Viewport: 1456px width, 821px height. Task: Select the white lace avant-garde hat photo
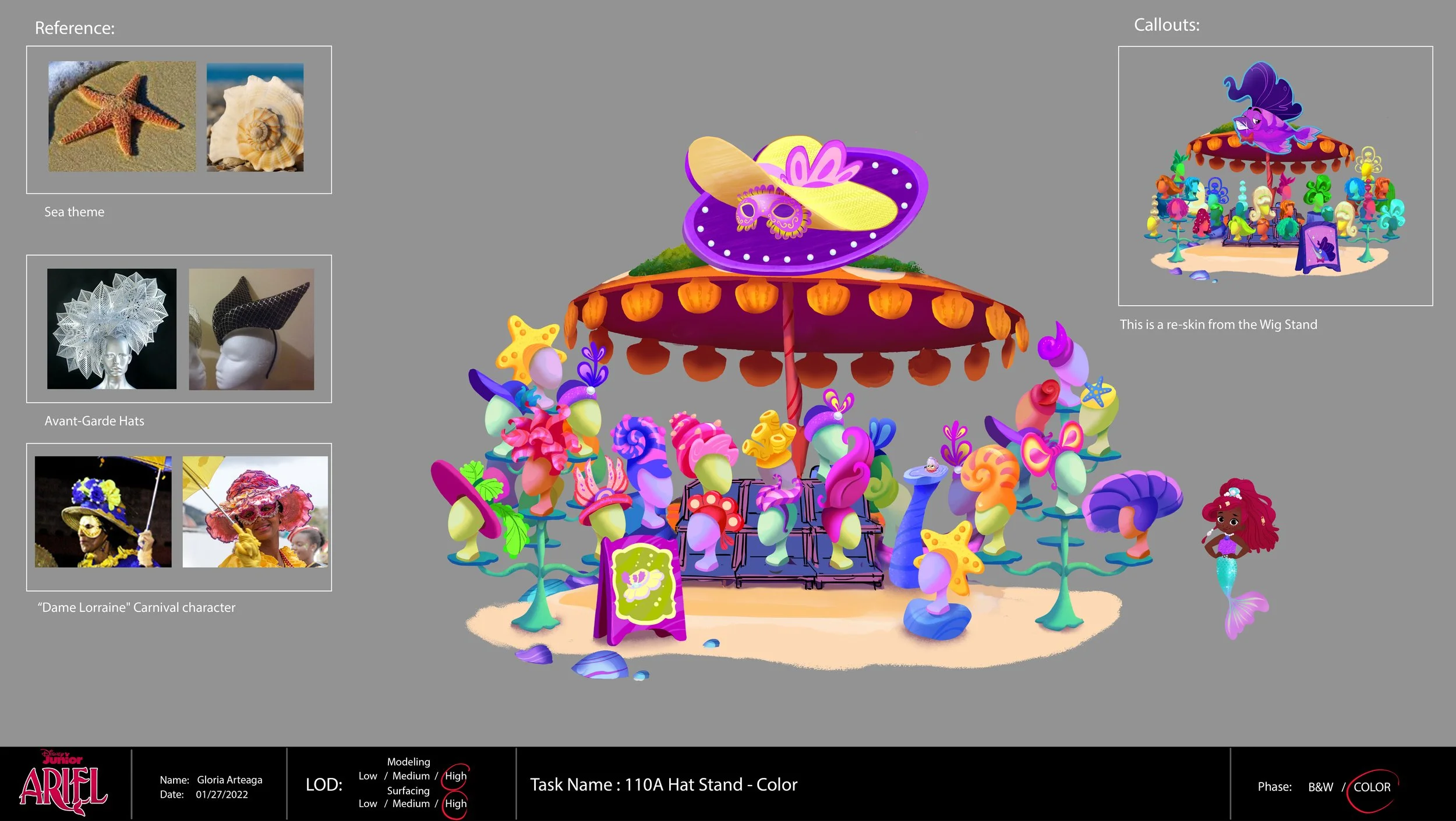112,328
